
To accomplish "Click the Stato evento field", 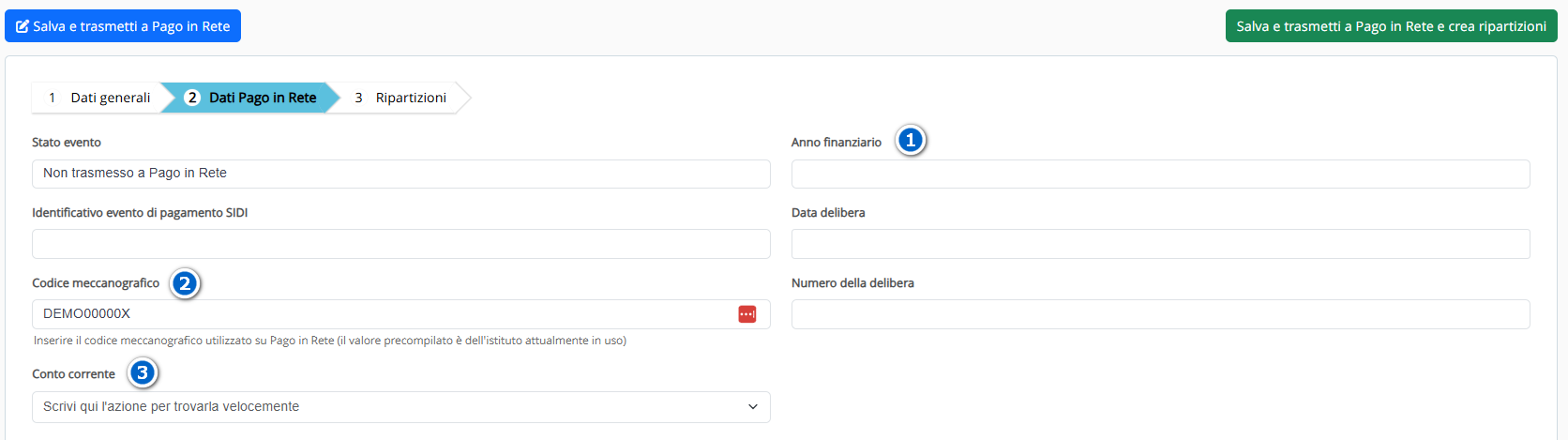I will point(401,174).
